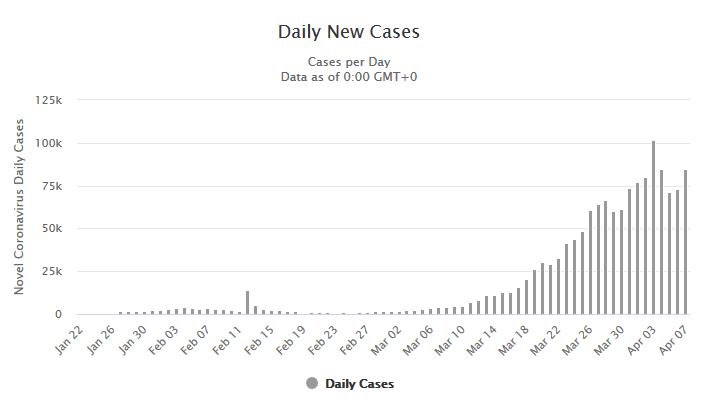Click the 50k y-axis label

point(51,228)
